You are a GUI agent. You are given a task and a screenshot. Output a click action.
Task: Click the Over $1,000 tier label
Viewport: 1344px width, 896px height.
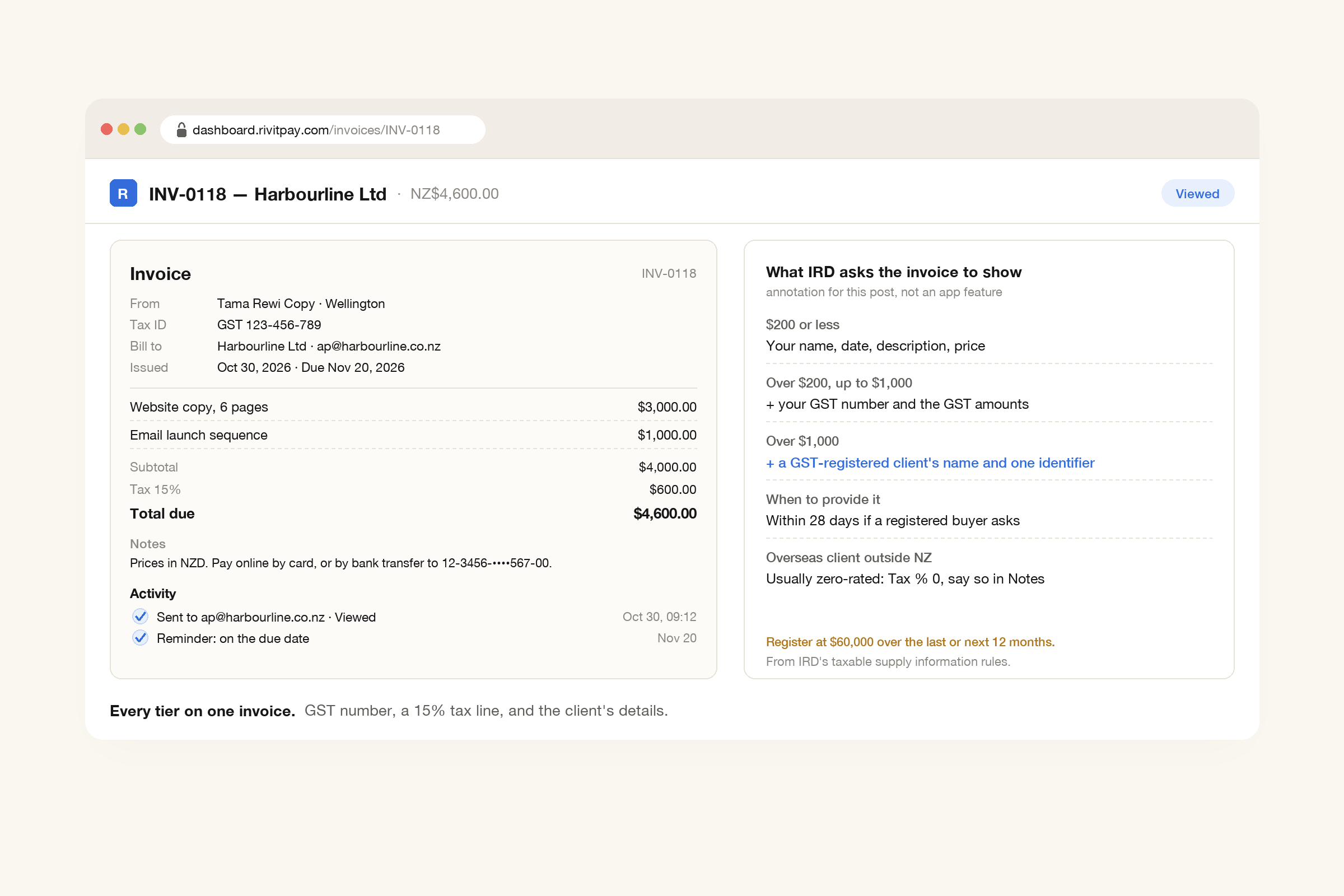point(802,441)
